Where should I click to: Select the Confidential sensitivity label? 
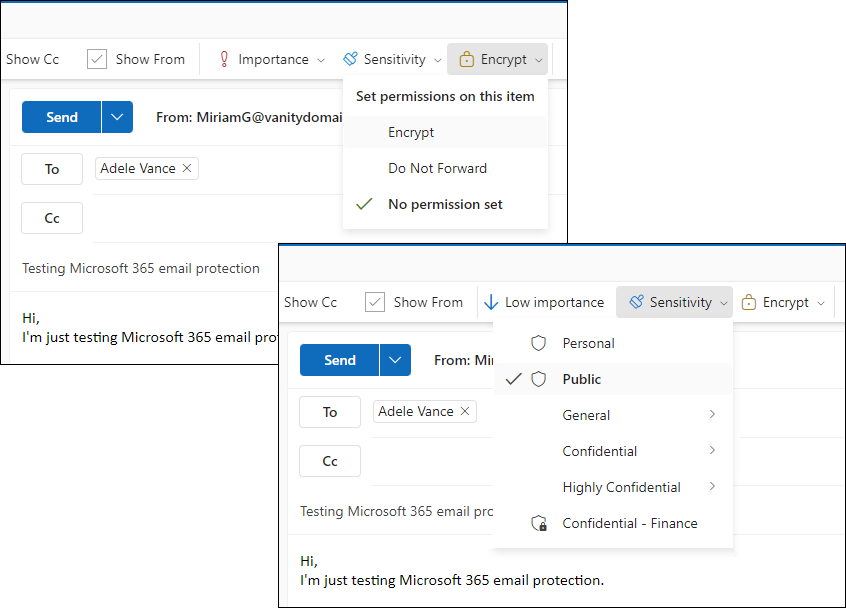tap(613, 451)
